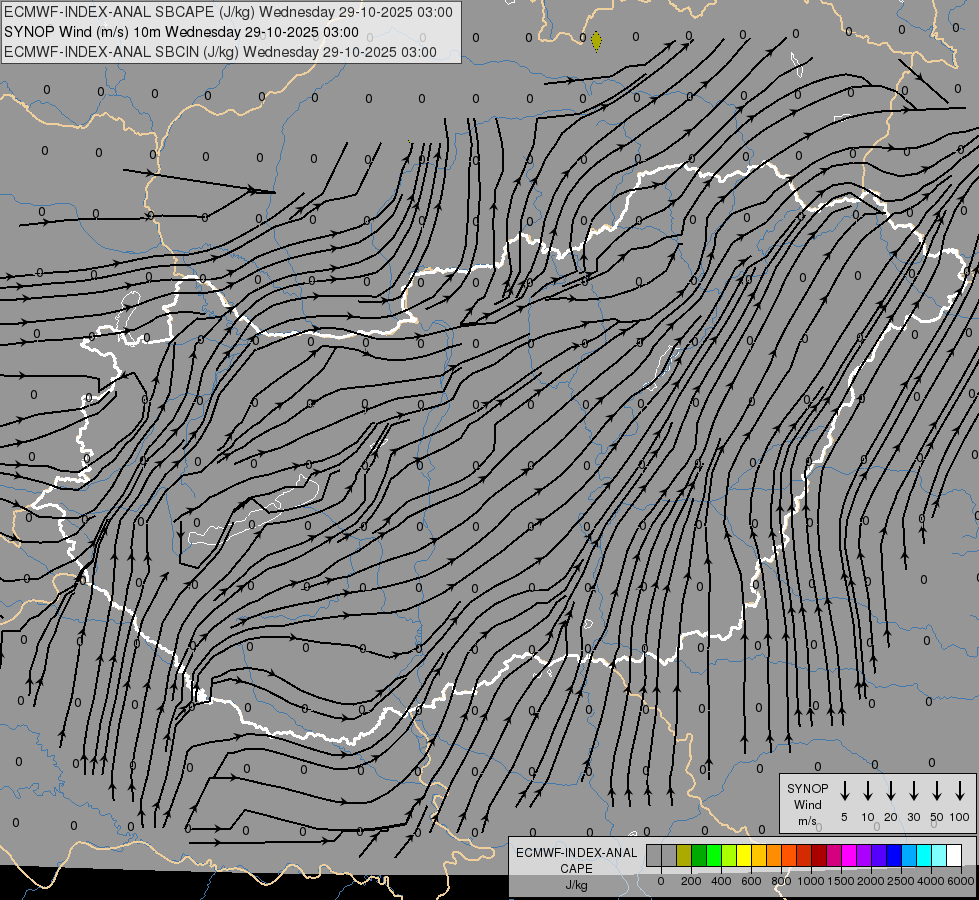
Task: Click the 2500 tick label on colorbar
Action: (901, 881)
